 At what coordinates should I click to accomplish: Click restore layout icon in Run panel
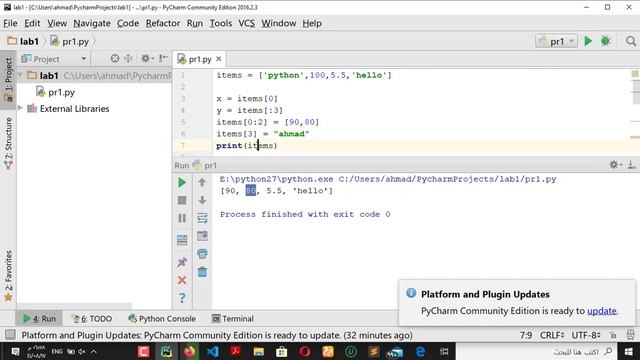(182, 240)
